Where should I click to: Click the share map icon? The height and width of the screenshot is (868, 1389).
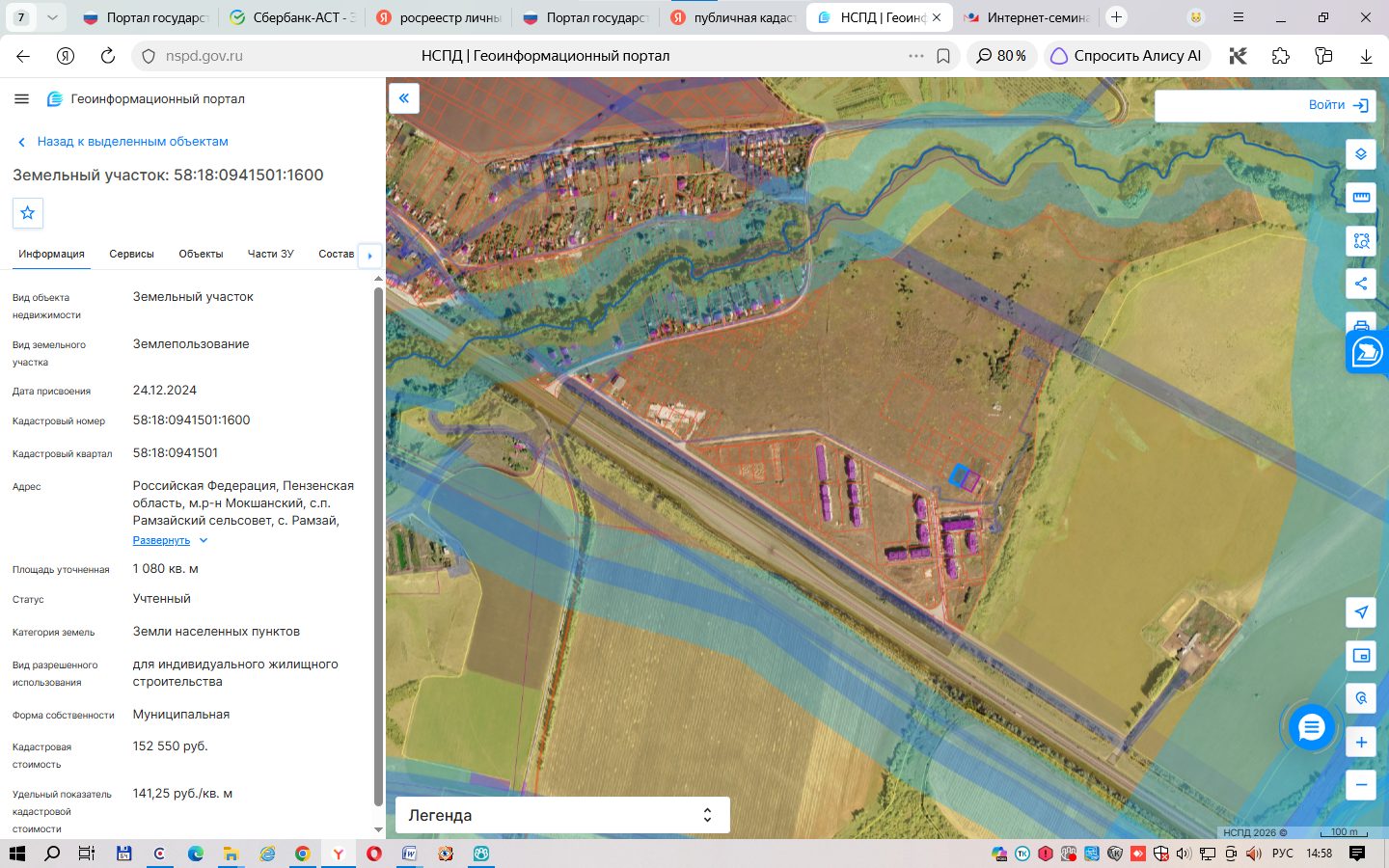1361,284
